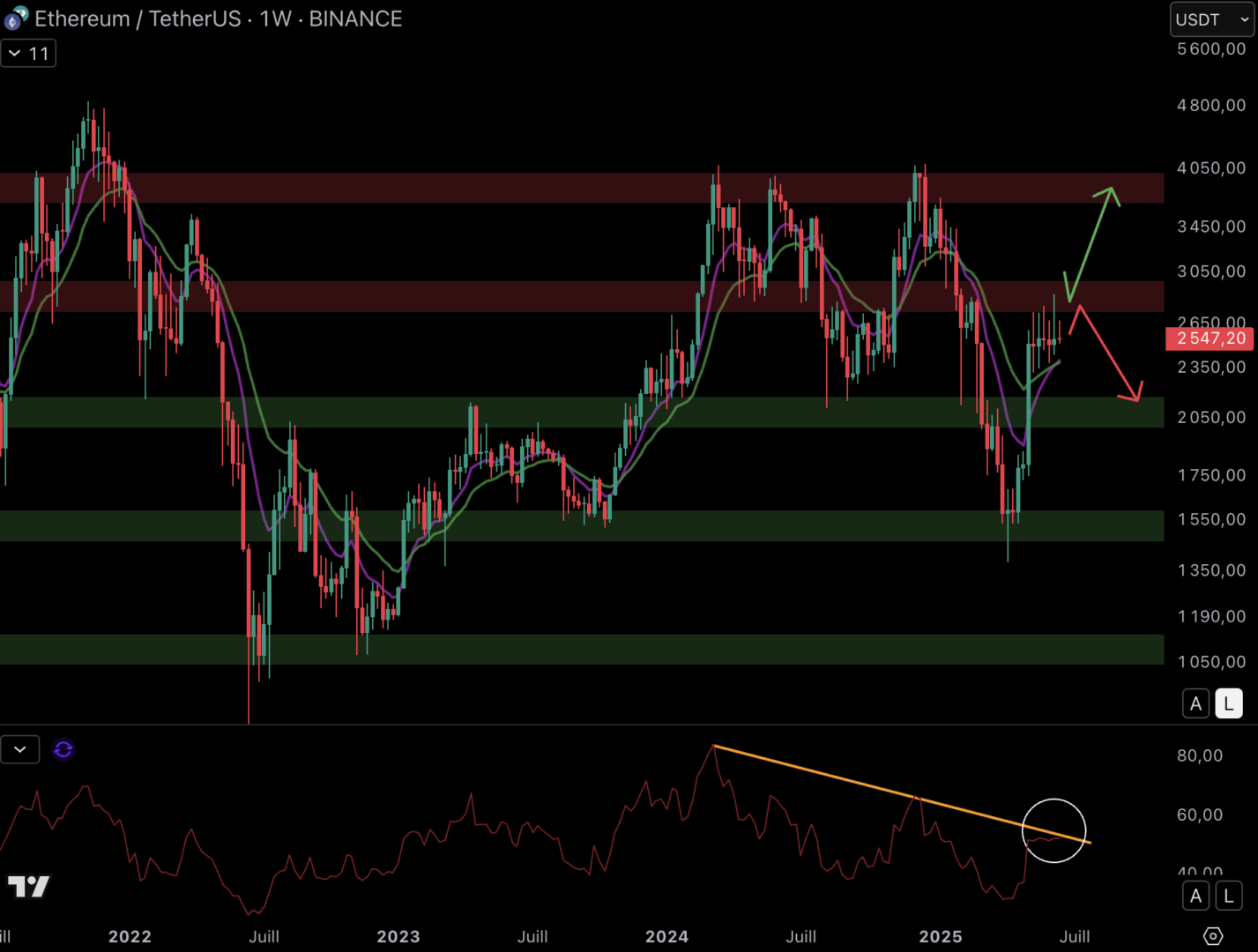This screenshot has height=952, width=1258.
Task: Click the RSI 80,00 axis label
Action: click(x=1200, y=755)
